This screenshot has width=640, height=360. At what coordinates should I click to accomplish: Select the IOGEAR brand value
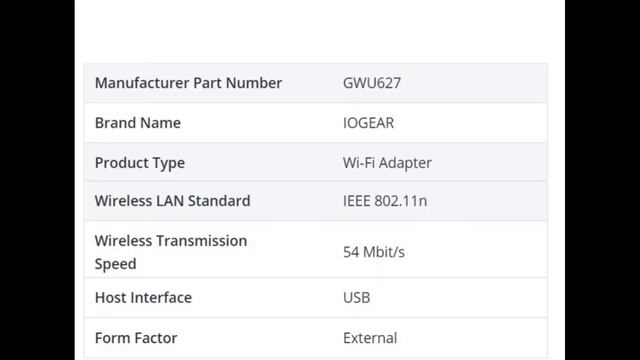pyautogui.click(x=369, y=123)
